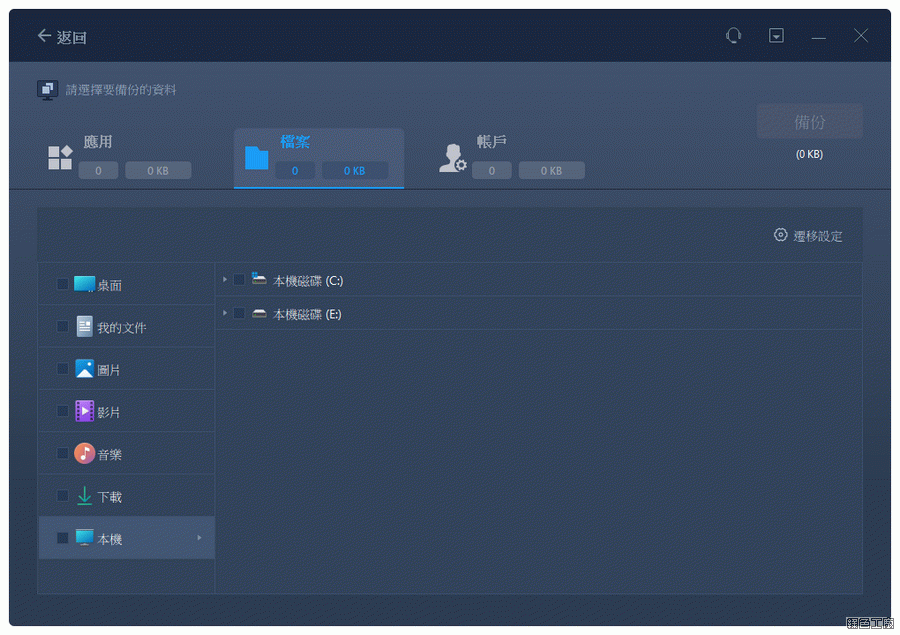Go back using the 返回 button
Viewport: 900px width, 635px height.
[62, 37]
